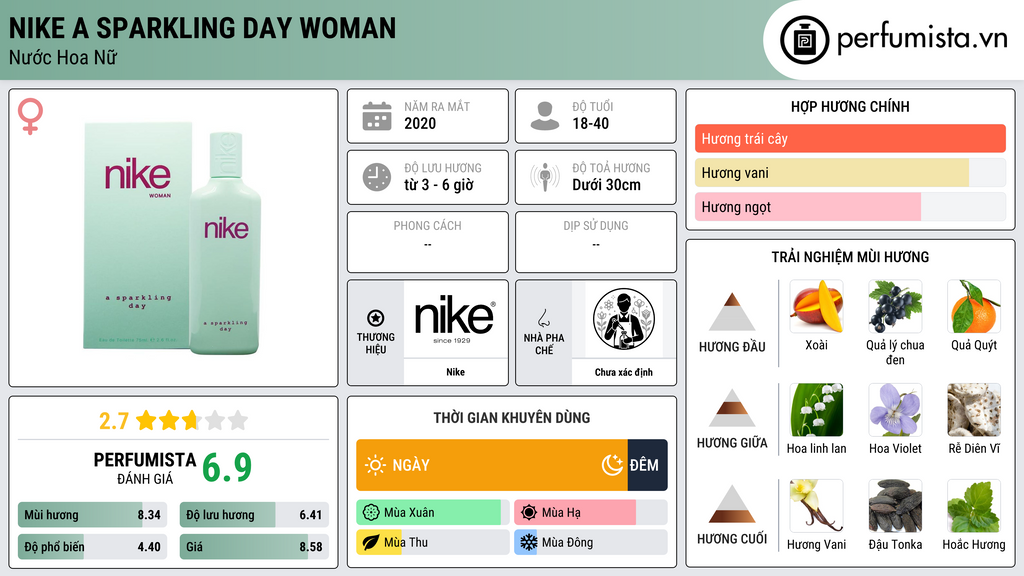Click the Hương Vani vanilla note image
The image size is (1024, 576).
(x=816, y=505)
